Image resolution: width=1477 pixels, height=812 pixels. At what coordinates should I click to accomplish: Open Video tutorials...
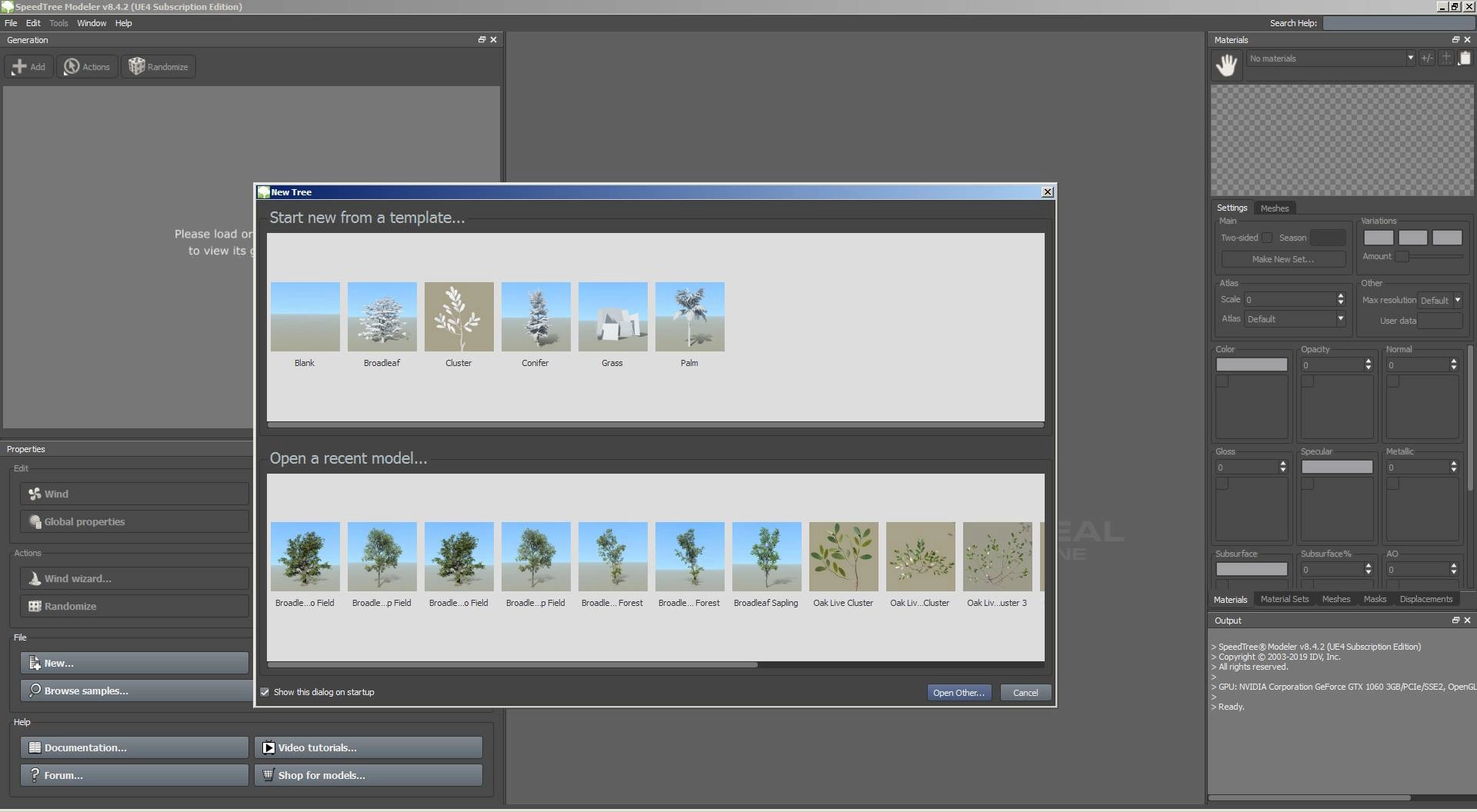pos(368,747)
